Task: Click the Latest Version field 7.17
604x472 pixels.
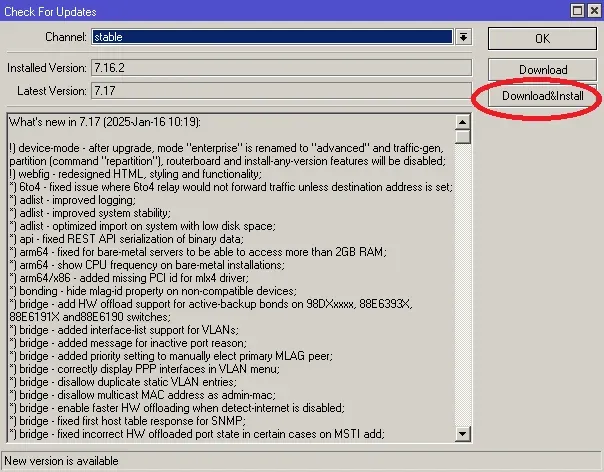Action: click(x=281, y=91)
